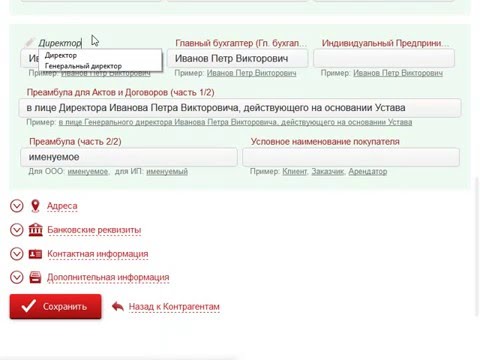Expand the Банковские реквизиты chevron
480x360 pixels.
pos(17,230)
